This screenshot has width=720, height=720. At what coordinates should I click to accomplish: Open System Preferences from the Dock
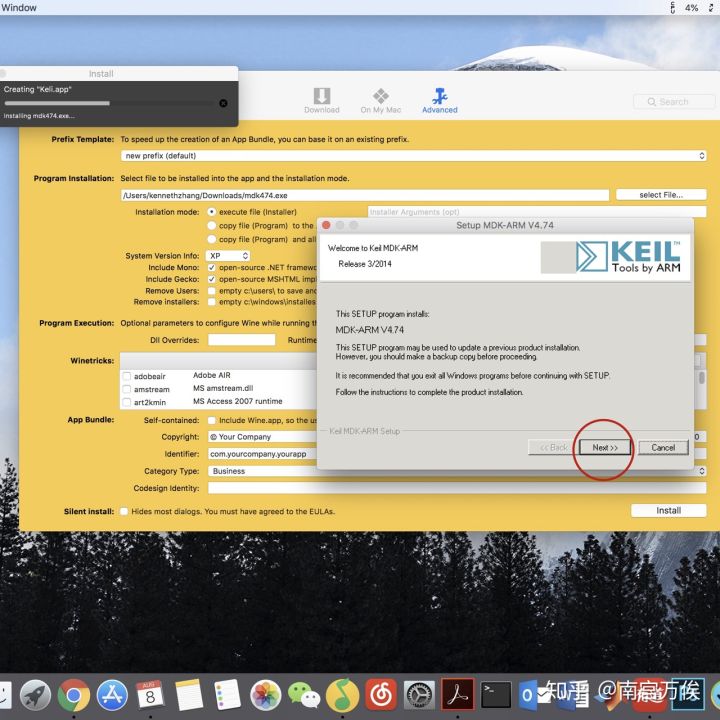[x=419, y=695]
